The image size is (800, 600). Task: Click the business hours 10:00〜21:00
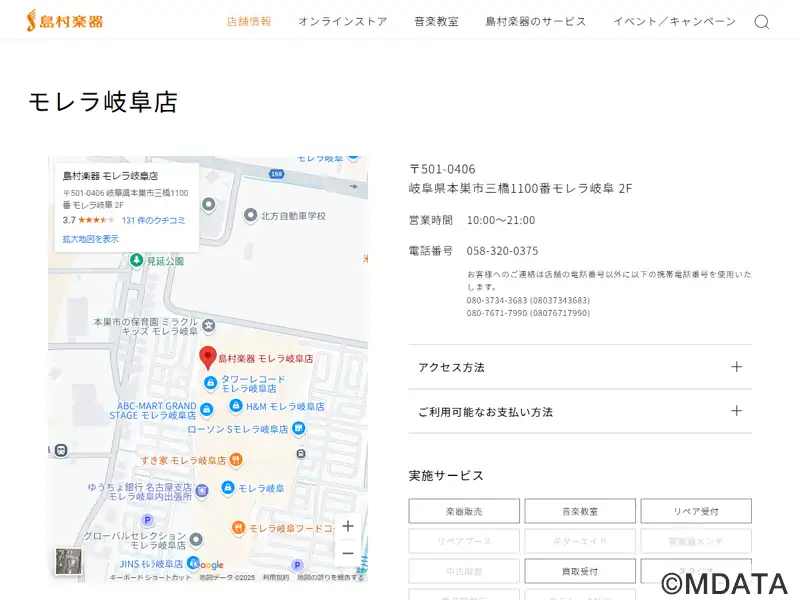coord(501,220)
